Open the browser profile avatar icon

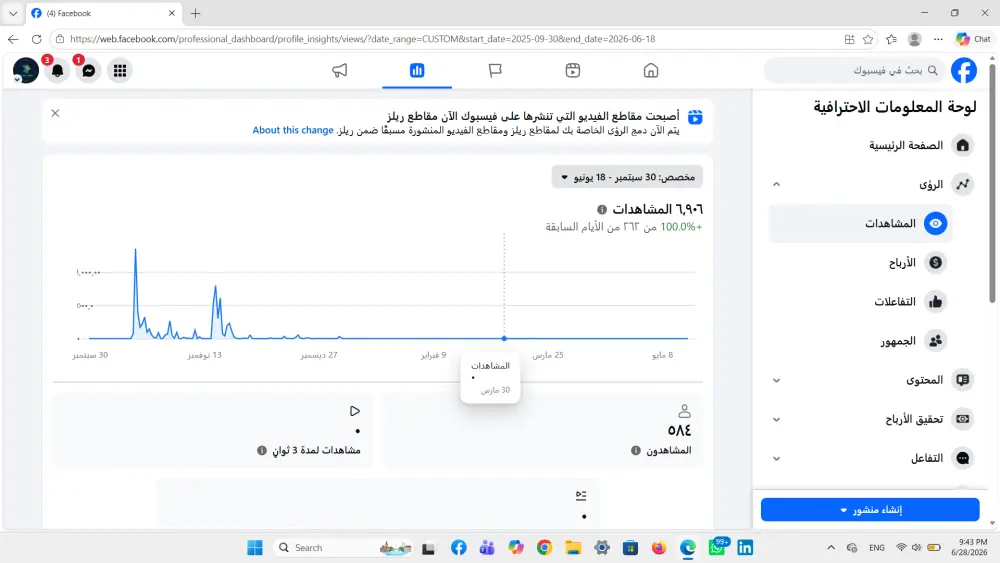tap(915, 39)
